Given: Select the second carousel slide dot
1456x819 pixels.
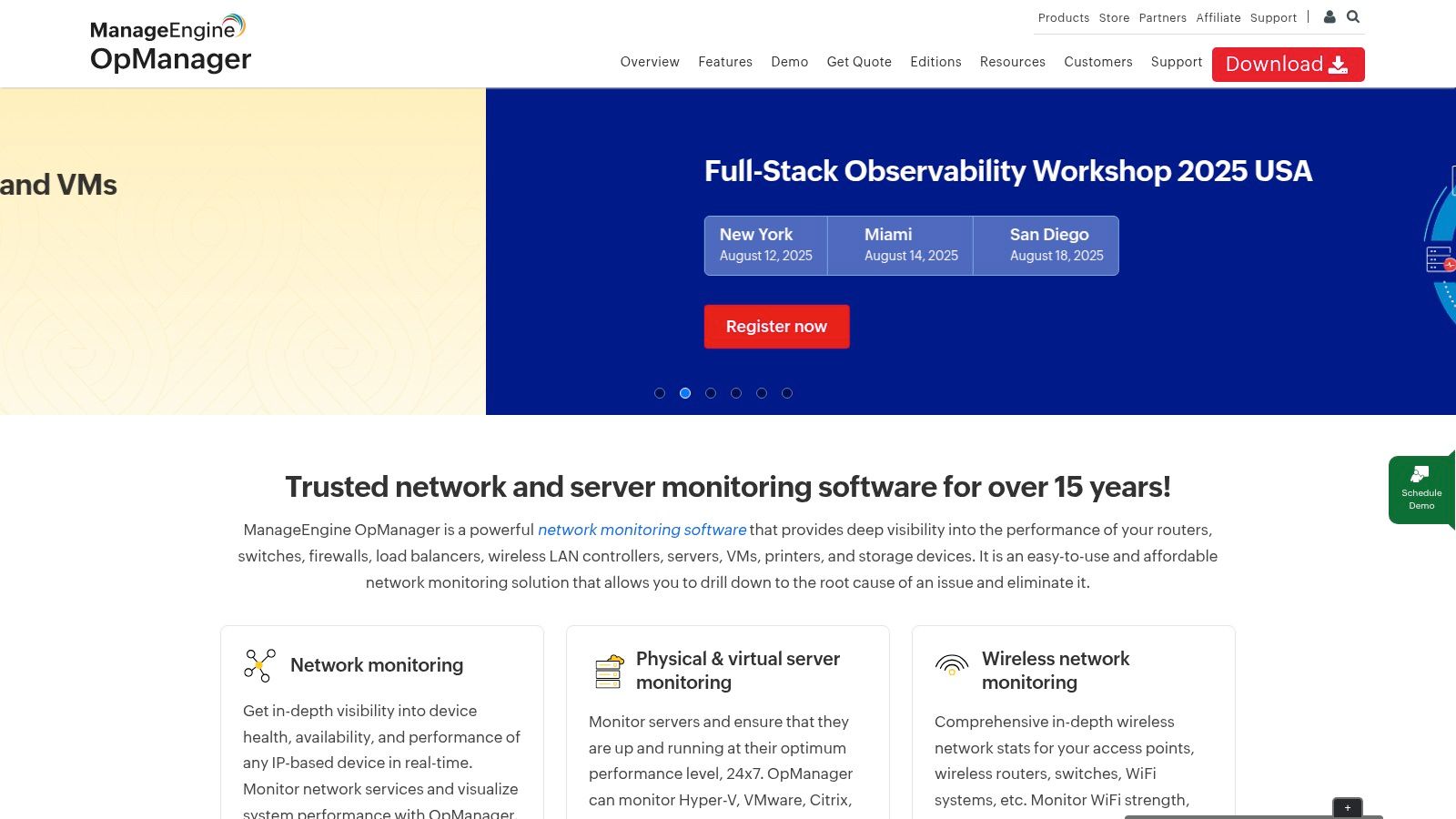Looking at the screenshot, I should click(x=685, y=393).
